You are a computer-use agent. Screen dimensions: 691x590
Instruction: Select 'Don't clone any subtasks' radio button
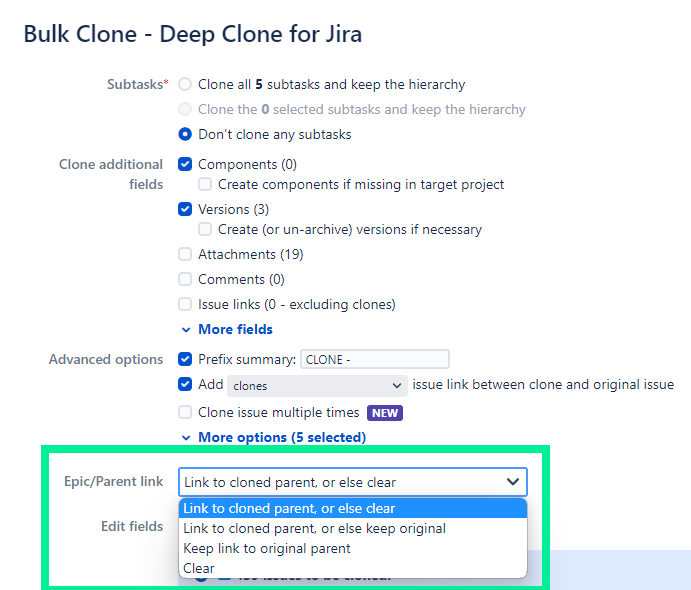coord(185,134)
